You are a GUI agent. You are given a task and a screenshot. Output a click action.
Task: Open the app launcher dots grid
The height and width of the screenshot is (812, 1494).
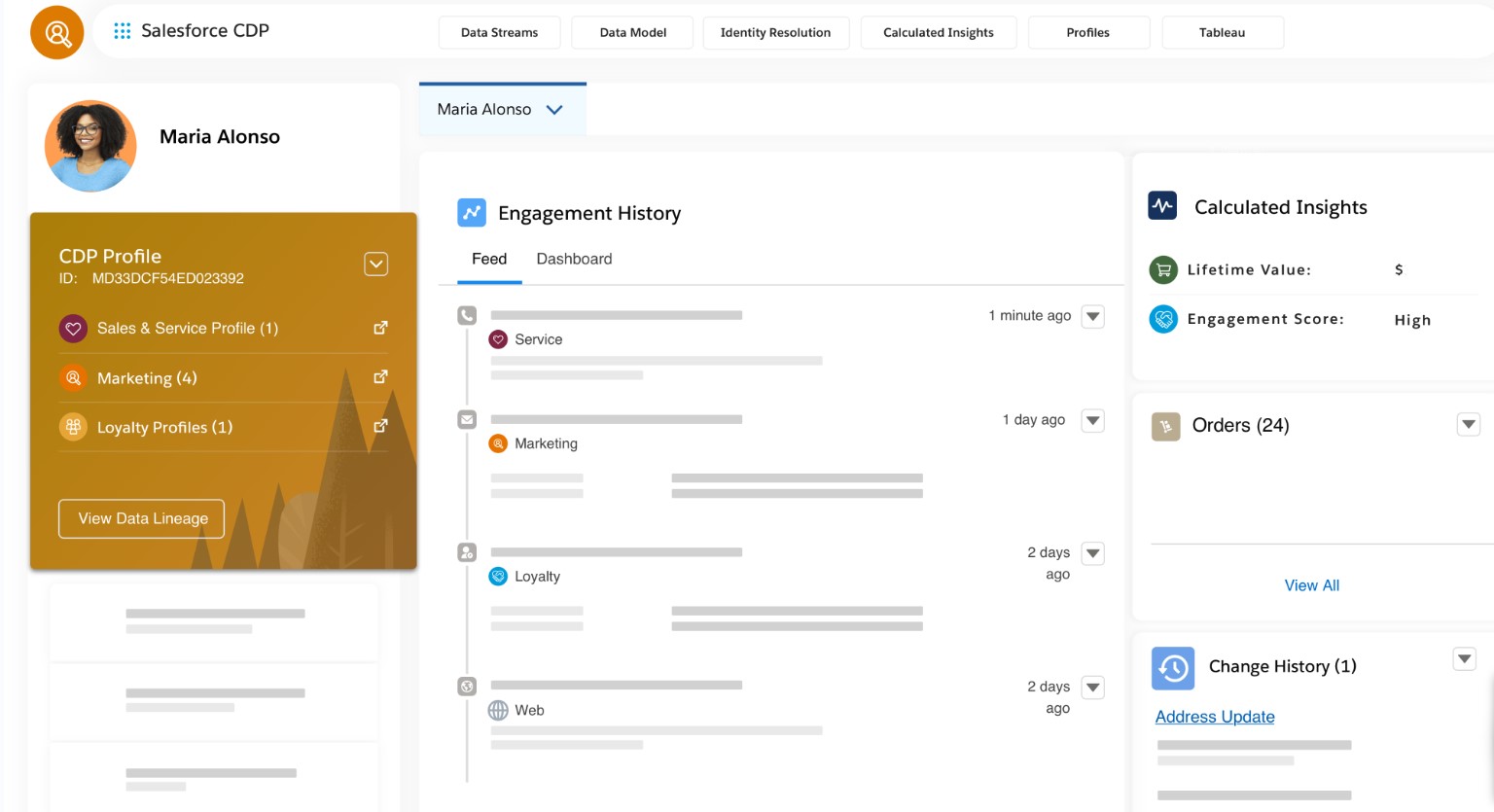(x=123, y=31)
